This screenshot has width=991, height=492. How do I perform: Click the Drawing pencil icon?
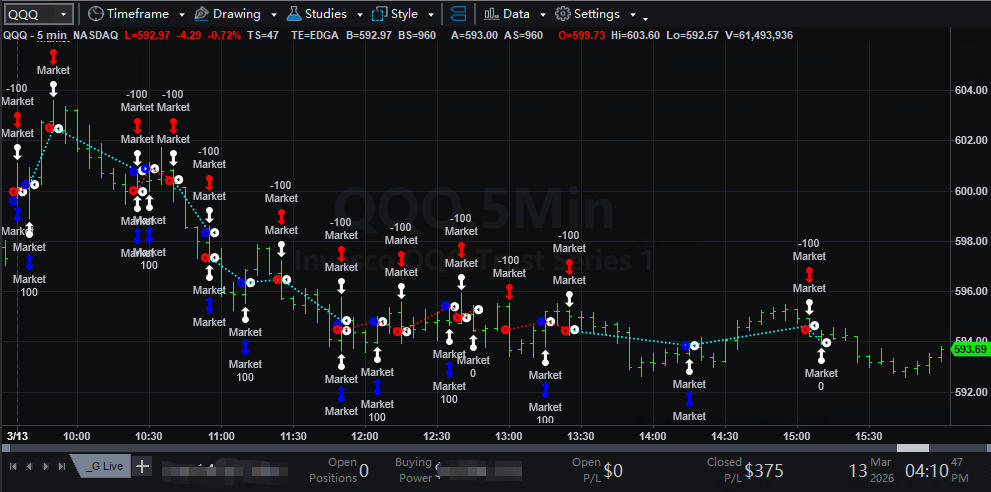(x=201, y=14)
